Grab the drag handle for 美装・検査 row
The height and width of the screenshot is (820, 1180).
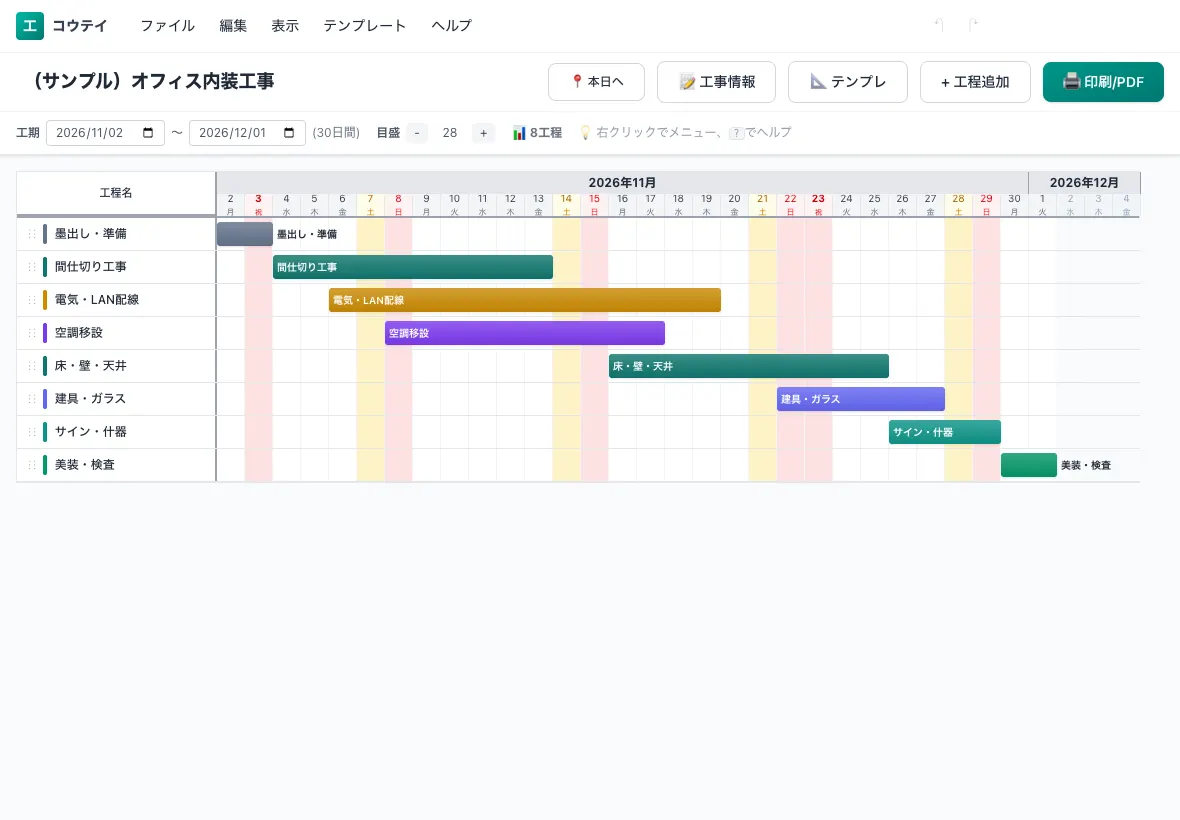click(32, 466)
